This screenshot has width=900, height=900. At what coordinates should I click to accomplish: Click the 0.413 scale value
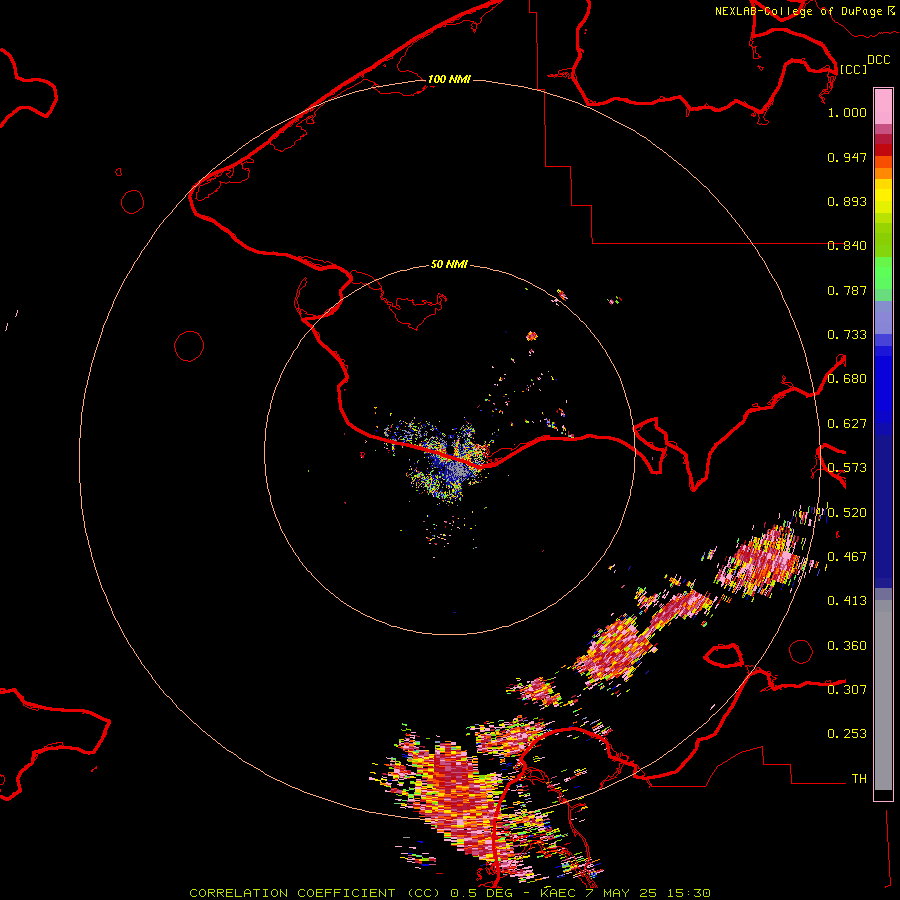point(847,601)
